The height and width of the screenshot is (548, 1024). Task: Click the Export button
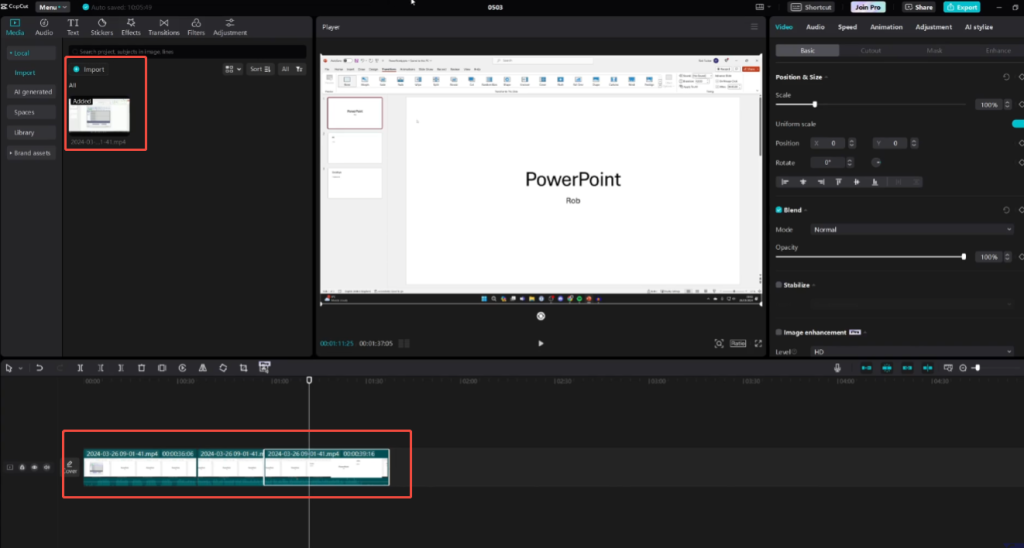pyautogui.click(x=961, y=7)
